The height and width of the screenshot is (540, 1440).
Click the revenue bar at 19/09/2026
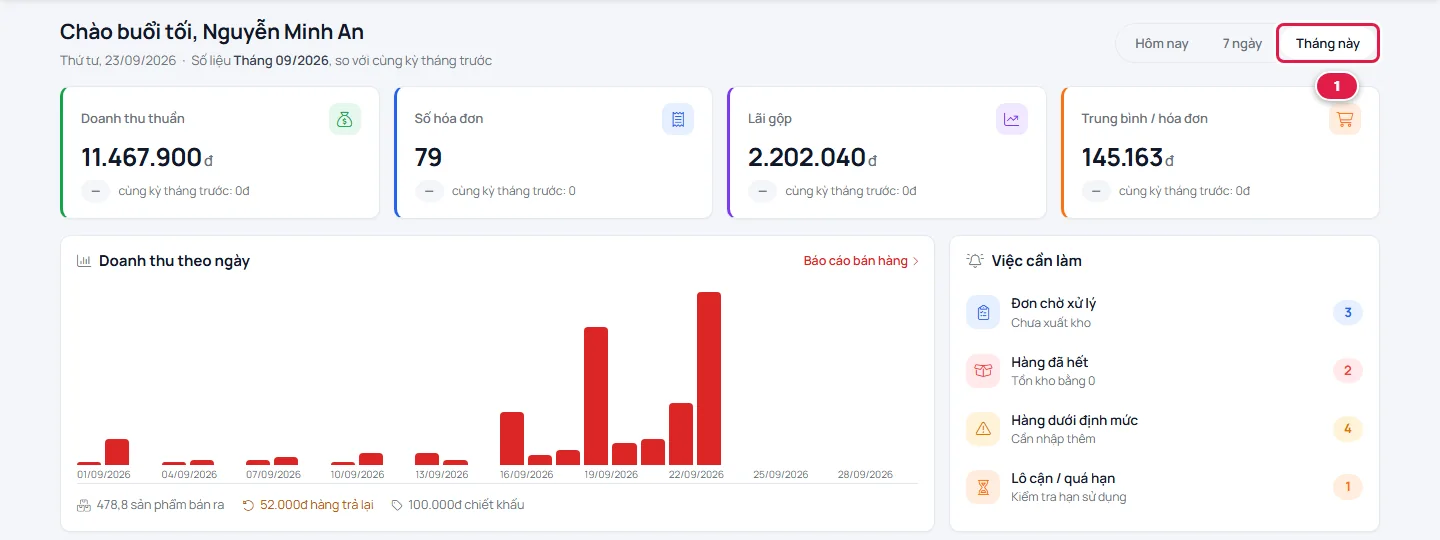tap(596, 396)
